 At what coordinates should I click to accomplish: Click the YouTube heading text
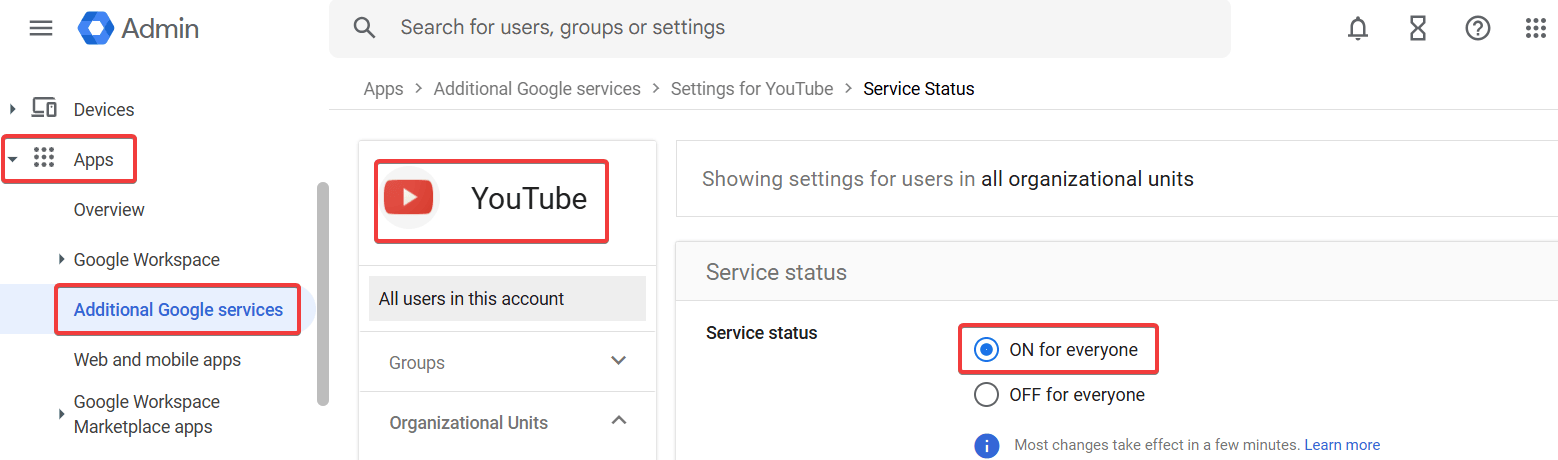529,199
